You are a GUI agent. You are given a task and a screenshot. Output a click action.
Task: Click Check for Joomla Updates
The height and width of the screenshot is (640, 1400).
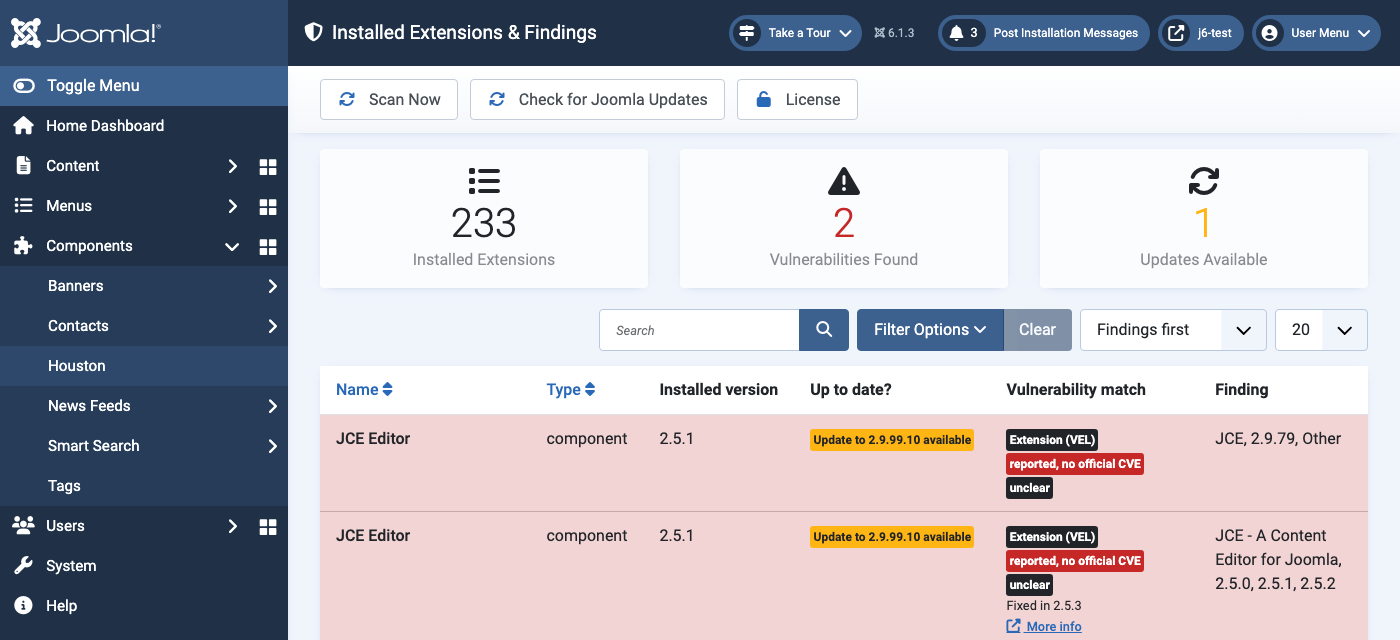[x=597, y=100]
